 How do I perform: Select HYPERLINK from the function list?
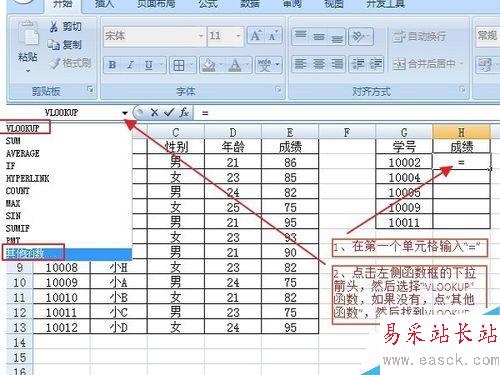28,178
